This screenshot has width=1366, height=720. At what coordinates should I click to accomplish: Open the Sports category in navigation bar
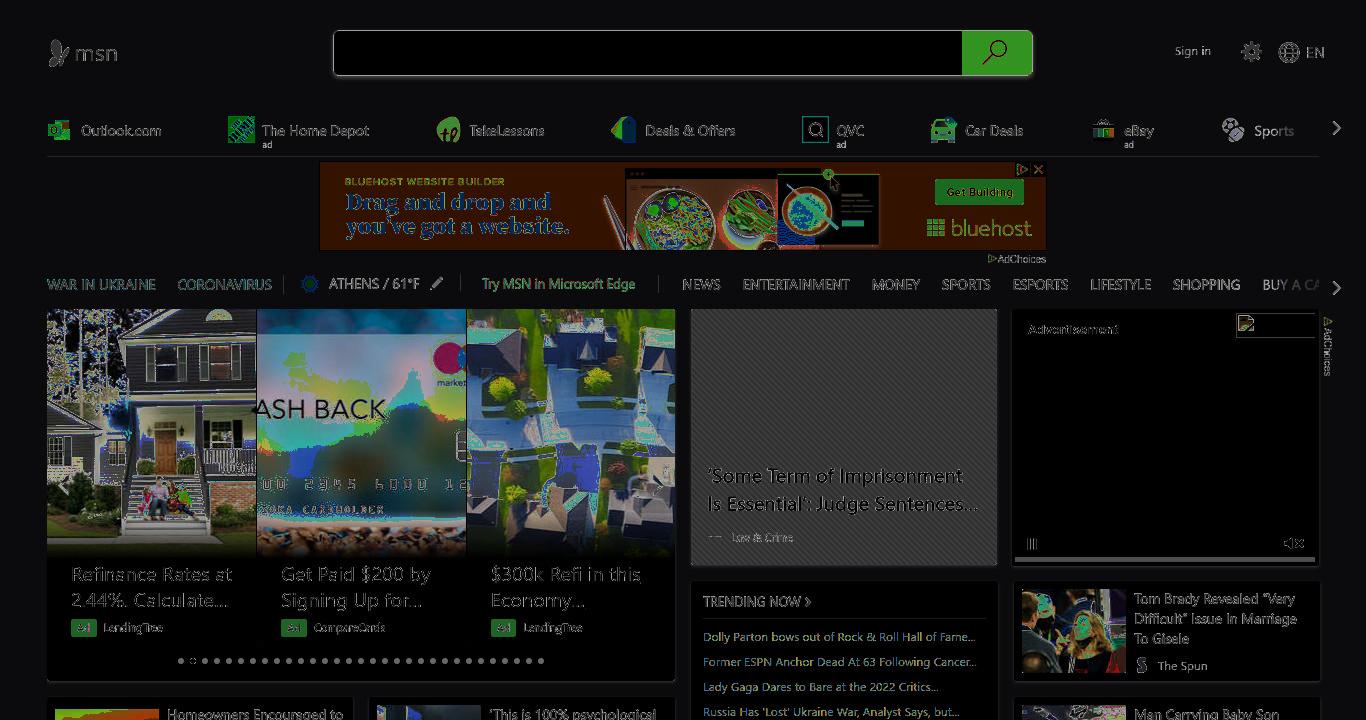(x=966, y=284)
